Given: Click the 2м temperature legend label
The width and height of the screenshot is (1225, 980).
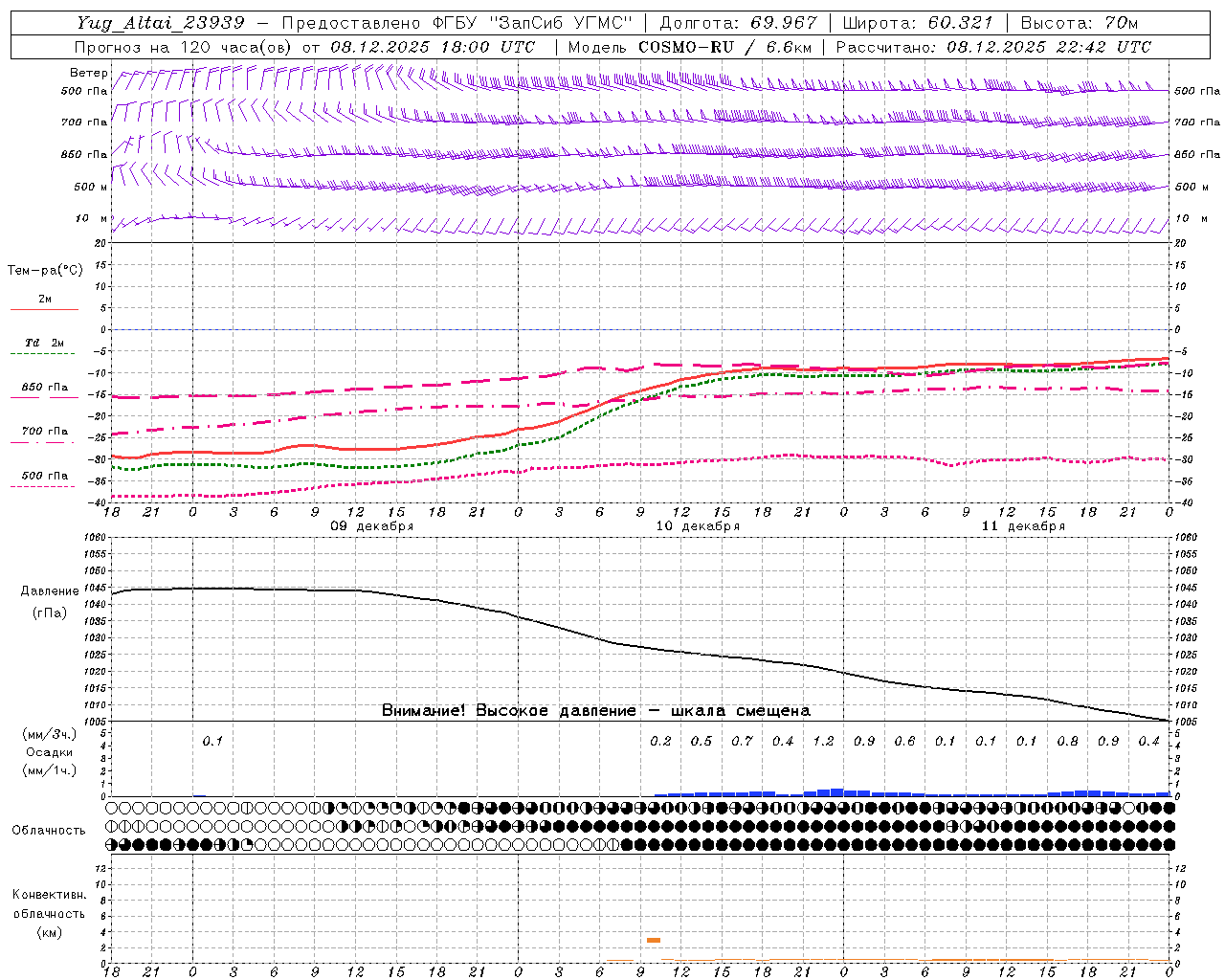Looking at the screenshot, I should [45, 299].
